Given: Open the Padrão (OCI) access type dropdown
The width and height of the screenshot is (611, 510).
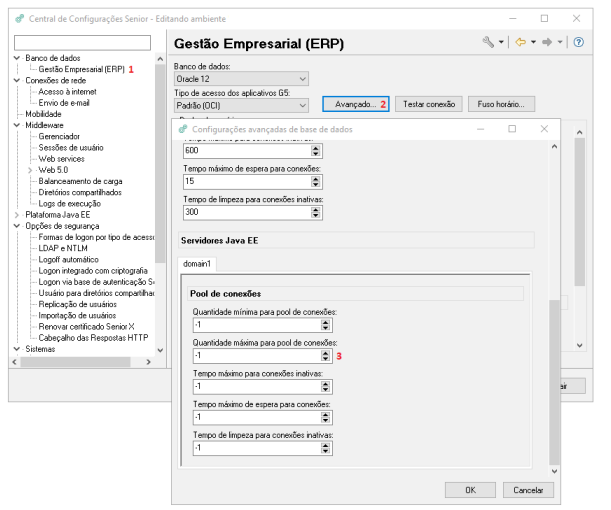Looking at the screenshot, I should 241,105.
